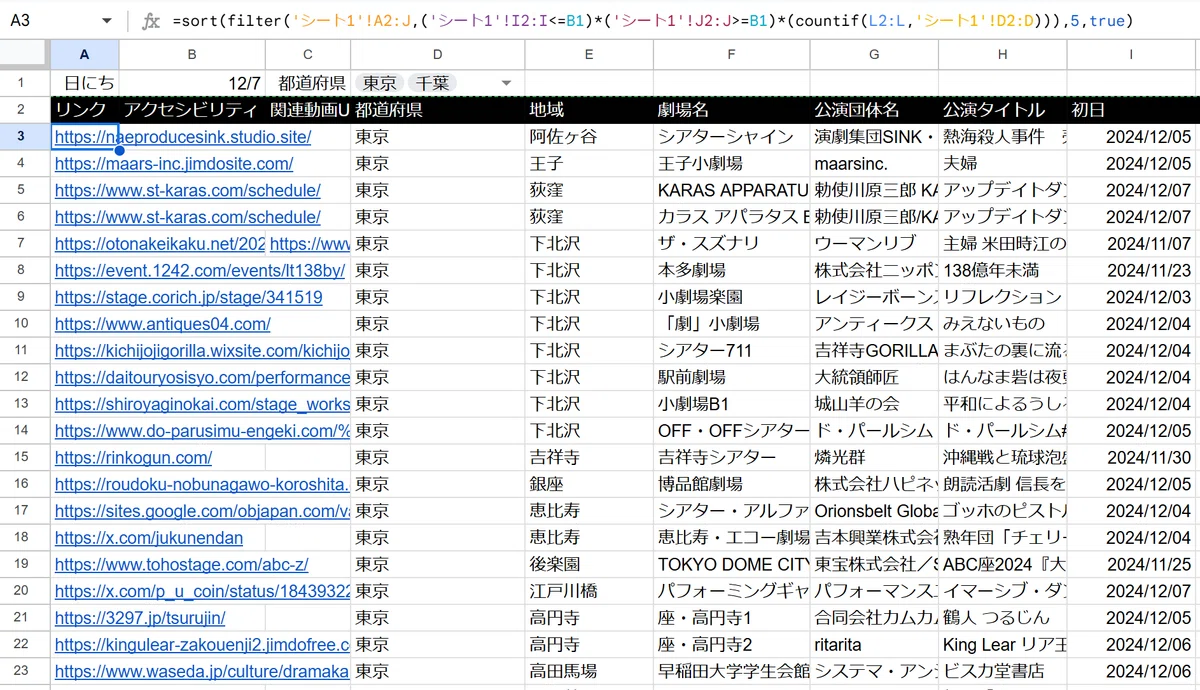Open the x.com/p_u_coin status link

[202, 591]
